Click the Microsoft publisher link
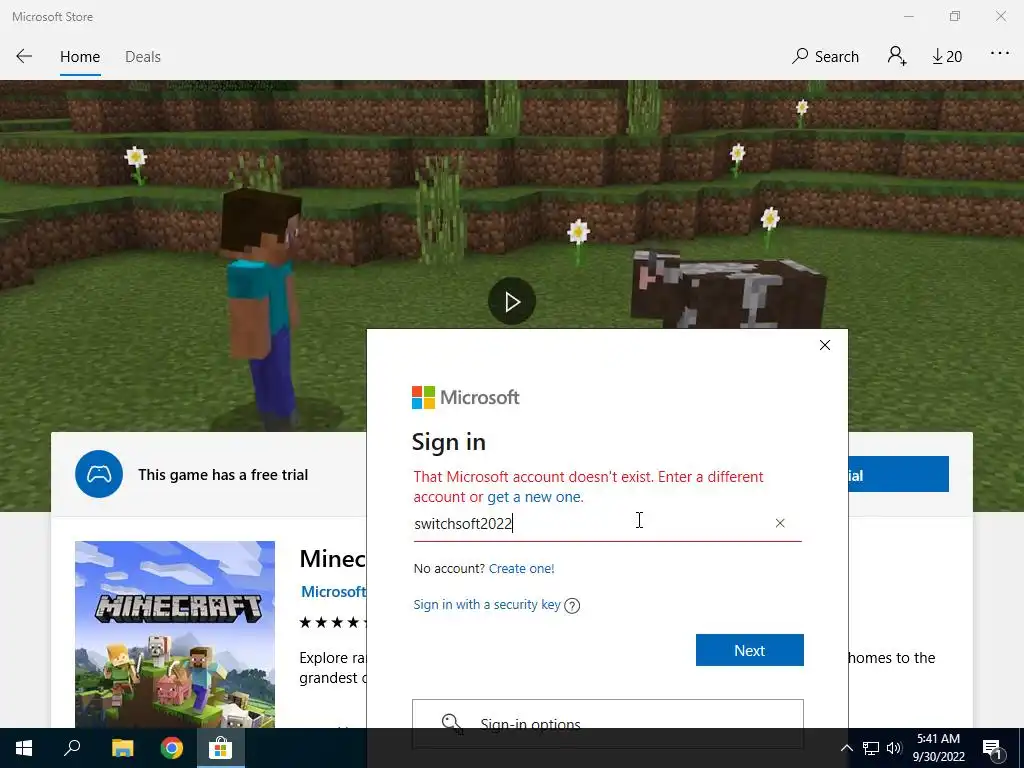Image resolution: width=1024 pixels, height=768 pixels. (333, 592)
